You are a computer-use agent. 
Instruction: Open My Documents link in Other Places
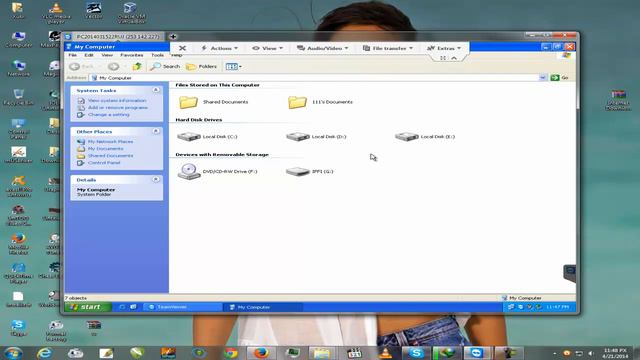click(105, 149)
